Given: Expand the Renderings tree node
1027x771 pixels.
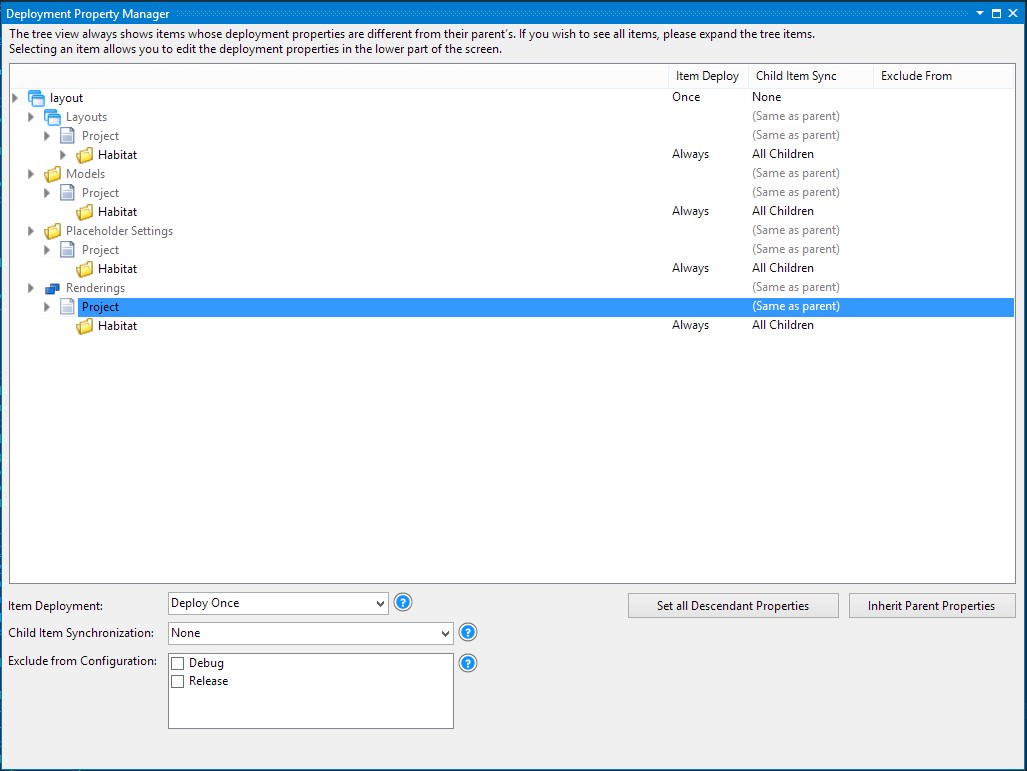Looking at the screenshot, I should point(31,287).
